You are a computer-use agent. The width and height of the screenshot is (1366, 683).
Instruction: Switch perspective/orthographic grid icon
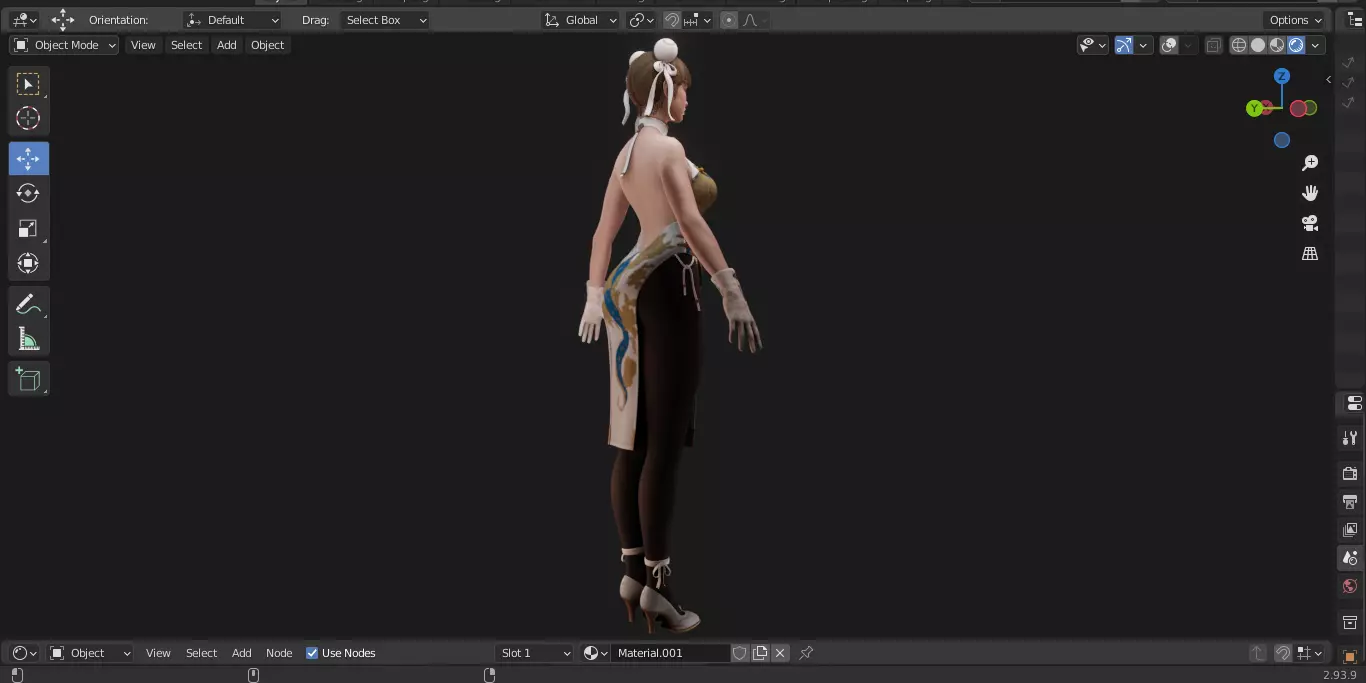pos(1310,254)
